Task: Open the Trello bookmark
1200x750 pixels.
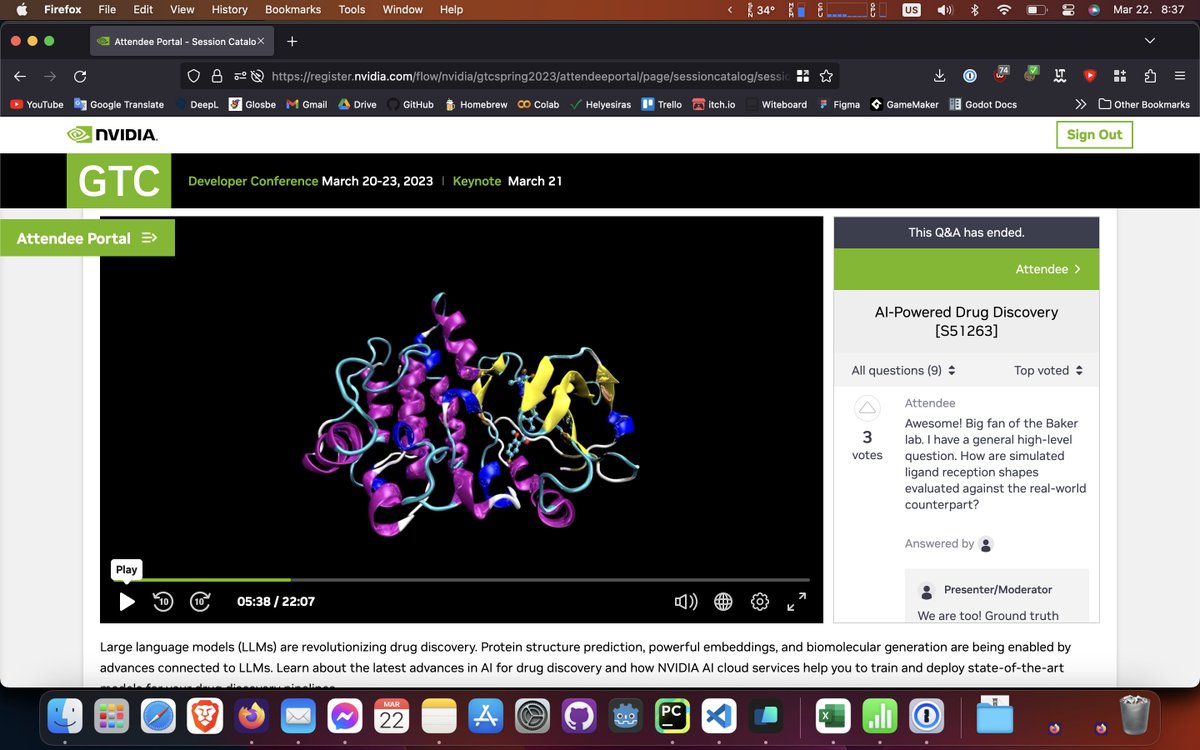Action: [x=661, y=104]
